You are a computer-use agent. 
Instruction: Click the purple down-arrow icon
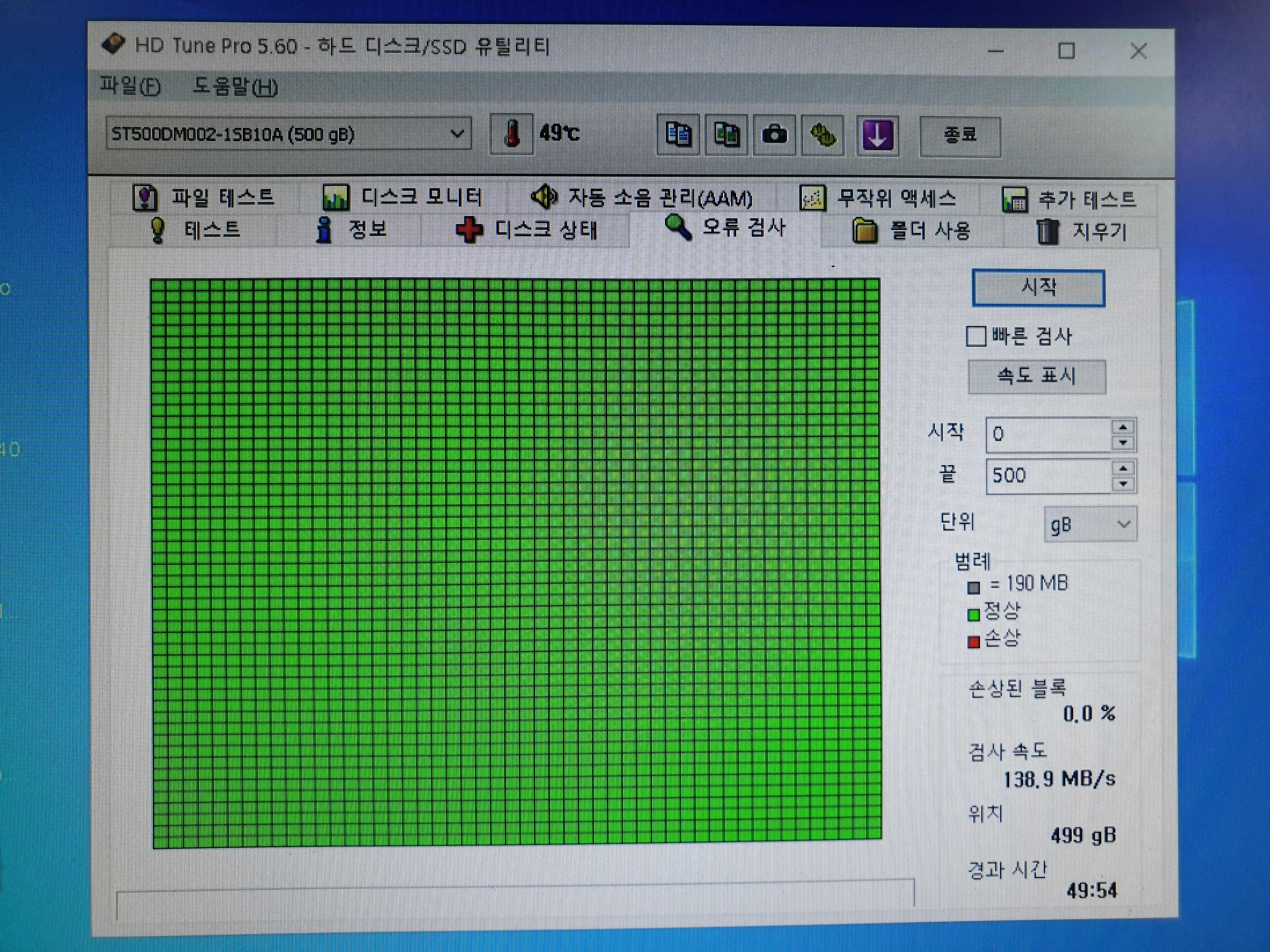[877, 137]
